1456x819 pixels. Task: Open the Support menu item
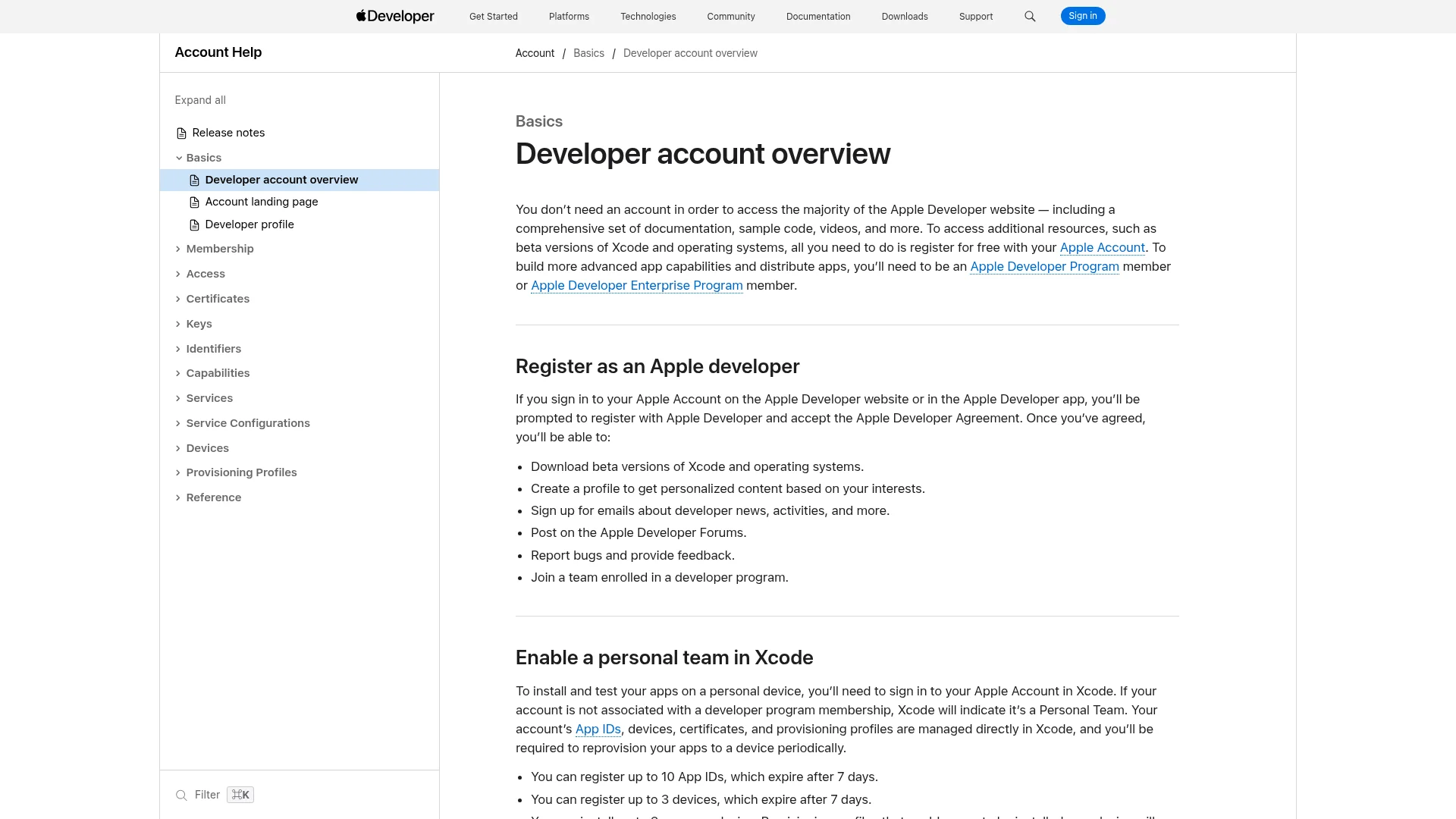[x=976, y=16]
